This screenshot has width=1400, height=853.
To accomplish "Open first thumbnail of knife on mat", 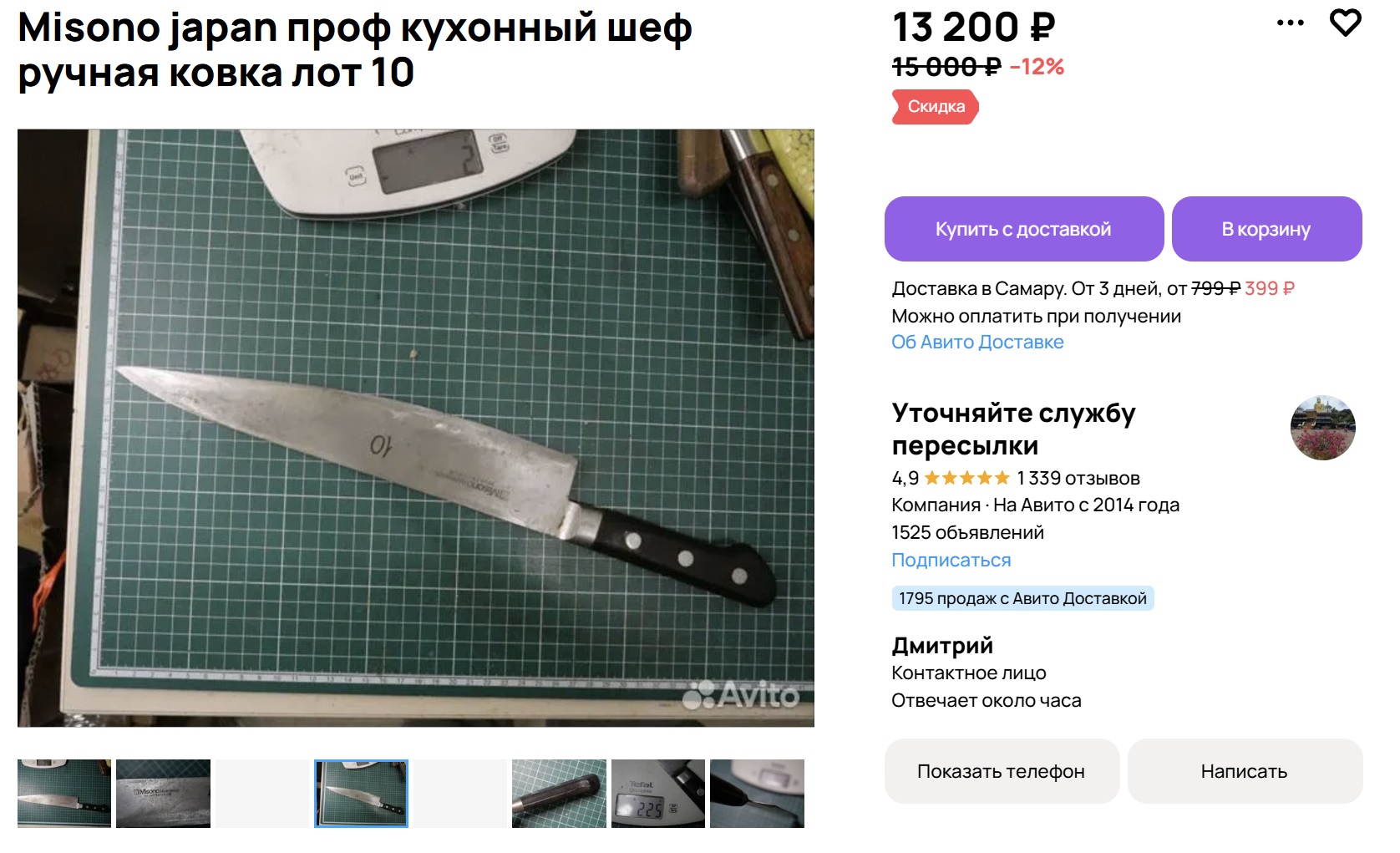I will (x=64, y=794).
